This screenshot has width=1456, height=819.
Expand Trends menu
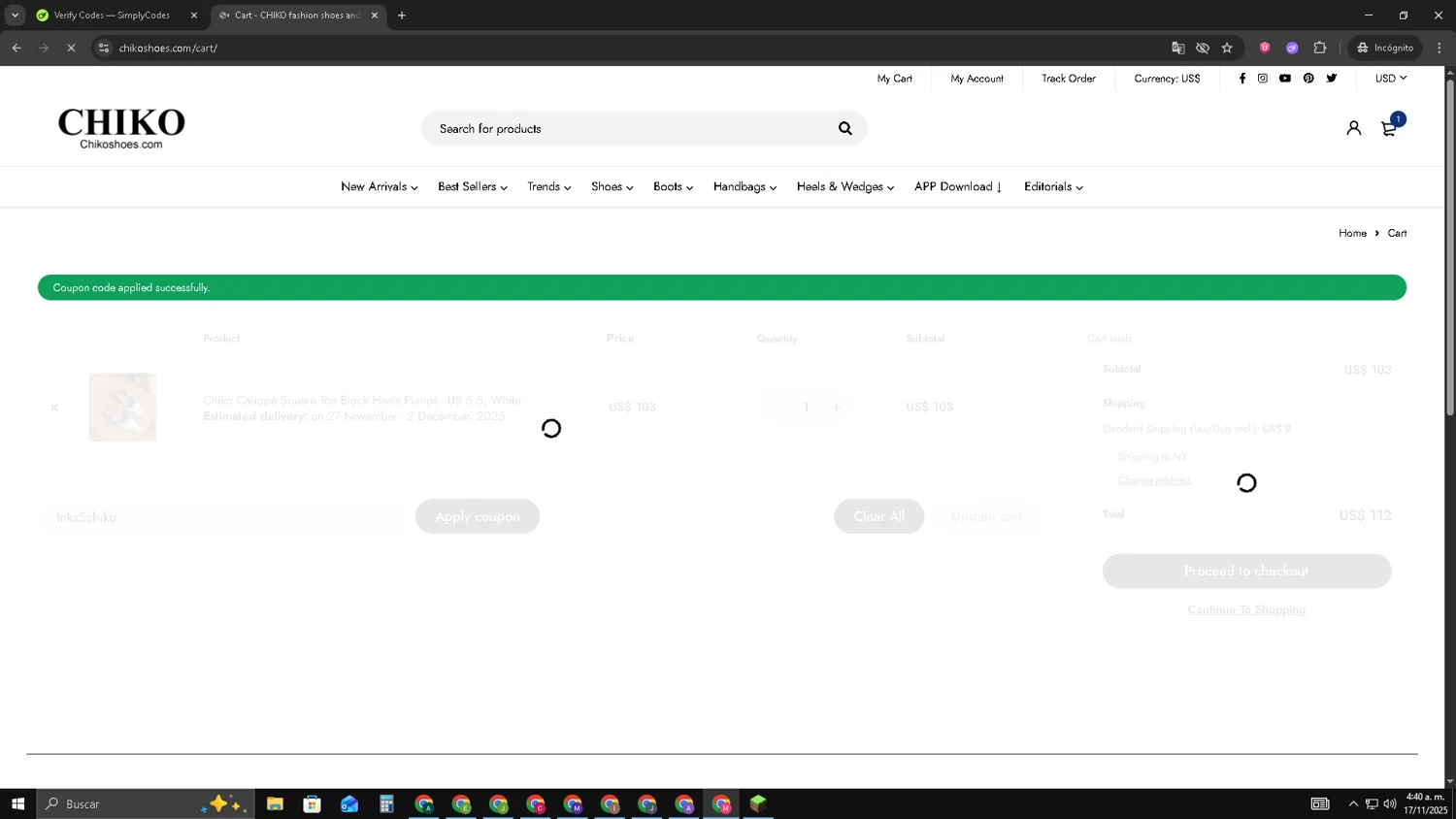click(x=549, y=186)
